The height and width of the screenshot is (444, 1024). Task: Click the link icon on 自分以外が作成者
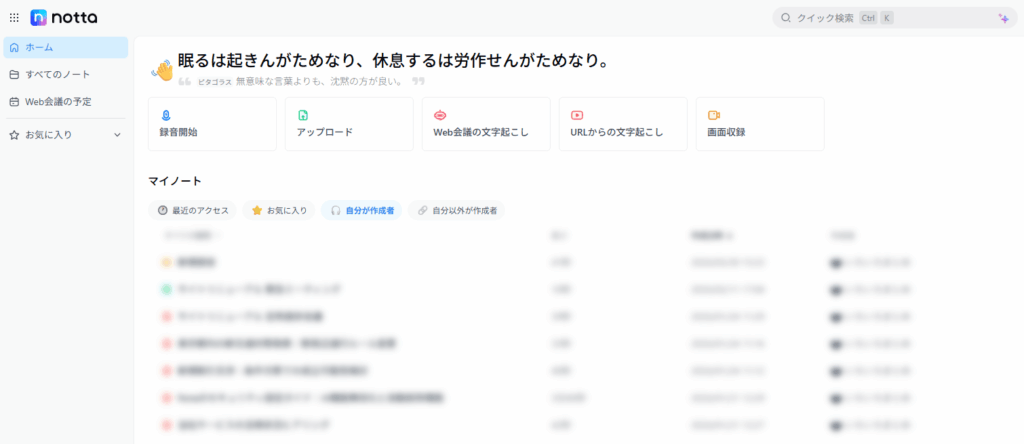point(423,210)
